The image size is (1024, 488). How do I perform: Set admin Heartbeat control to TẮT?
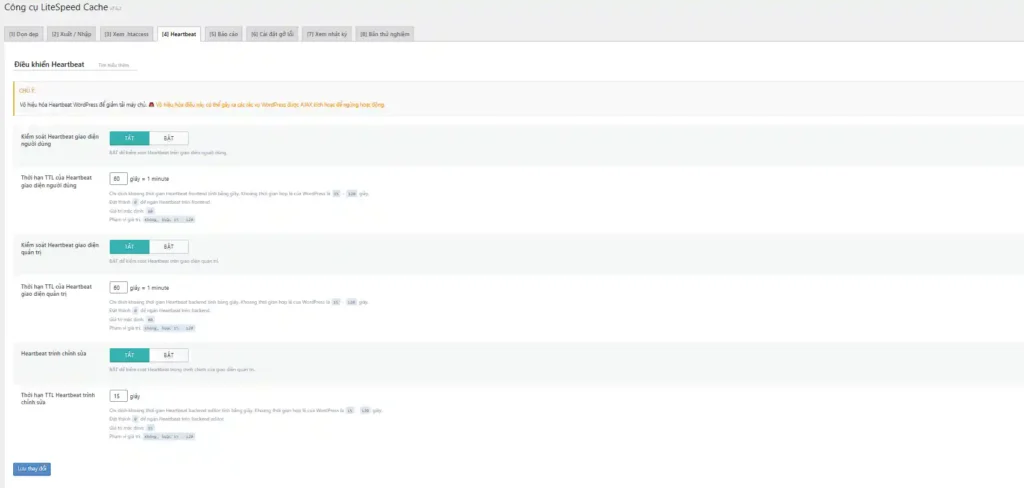pyautogui.click(x=129, y=247)
